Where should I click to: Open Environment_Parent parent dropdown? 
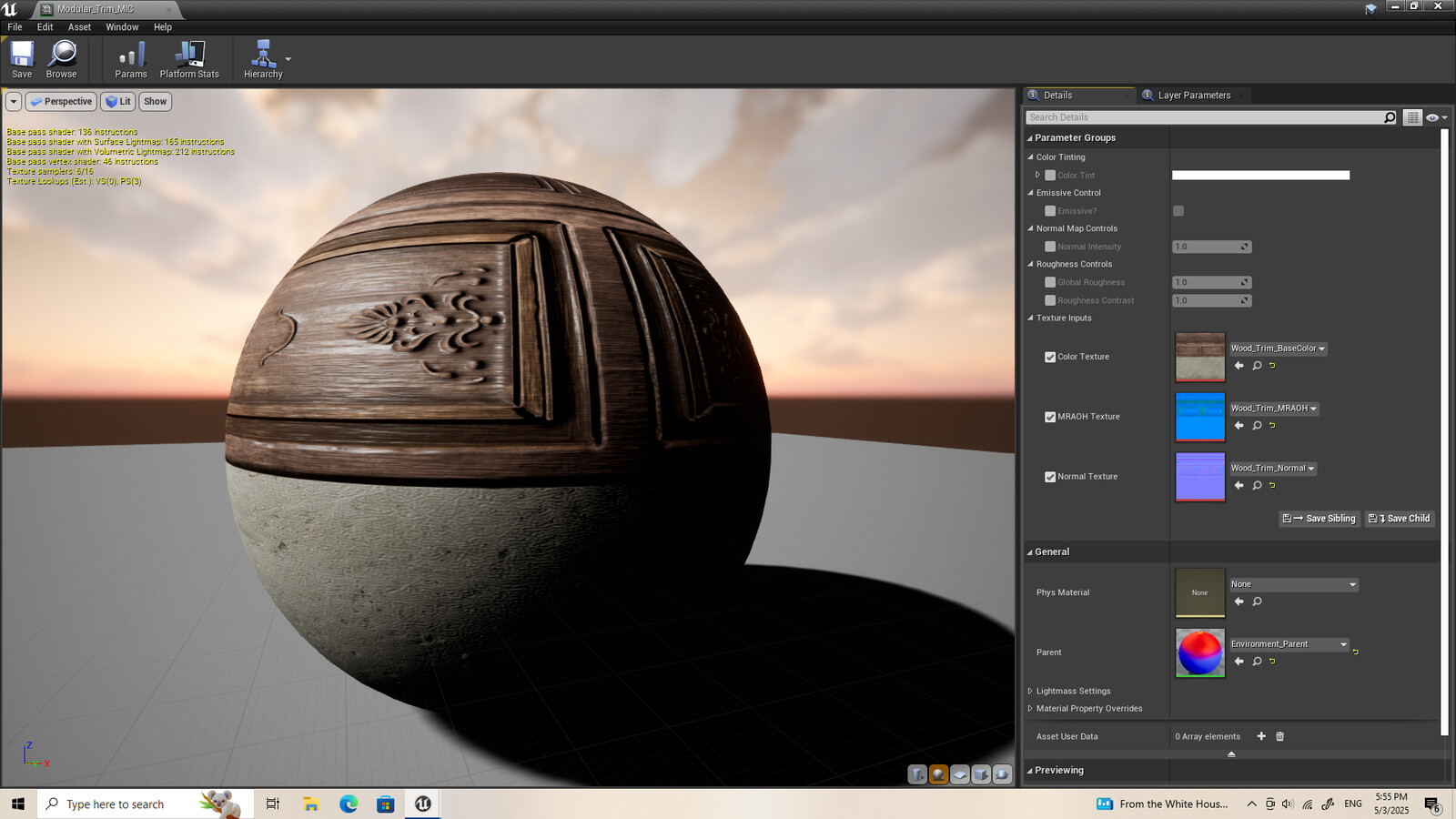1289,644
